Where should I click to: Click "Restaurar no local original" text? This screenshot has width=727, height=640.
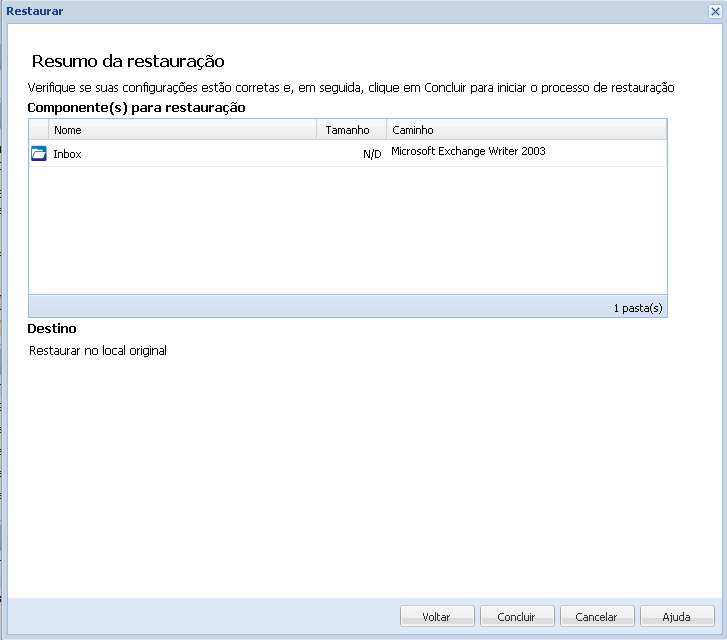click(x=98, y=351)
